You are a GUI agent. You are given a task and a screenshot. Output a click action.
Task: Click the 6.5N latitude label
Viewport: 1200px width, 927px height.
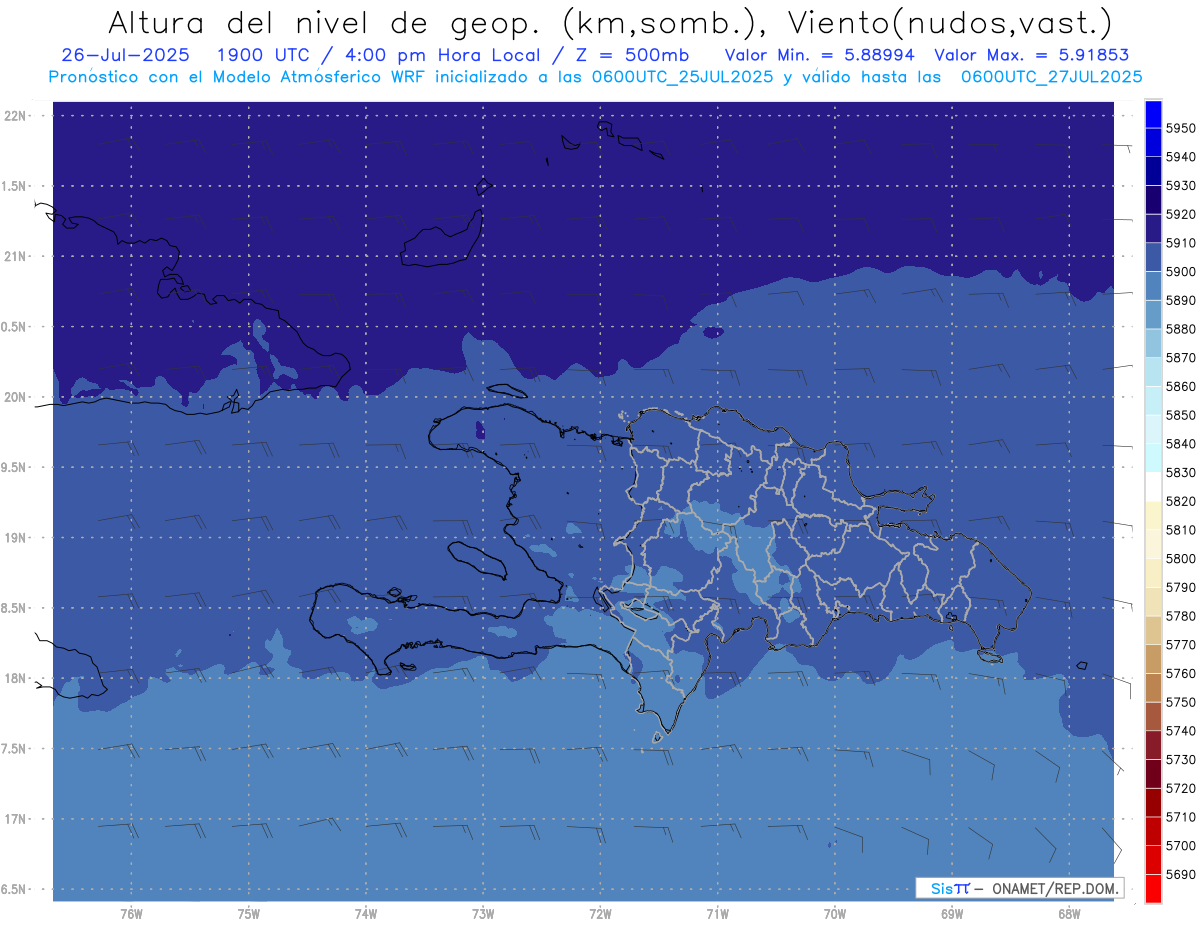[x=15, y=889]
